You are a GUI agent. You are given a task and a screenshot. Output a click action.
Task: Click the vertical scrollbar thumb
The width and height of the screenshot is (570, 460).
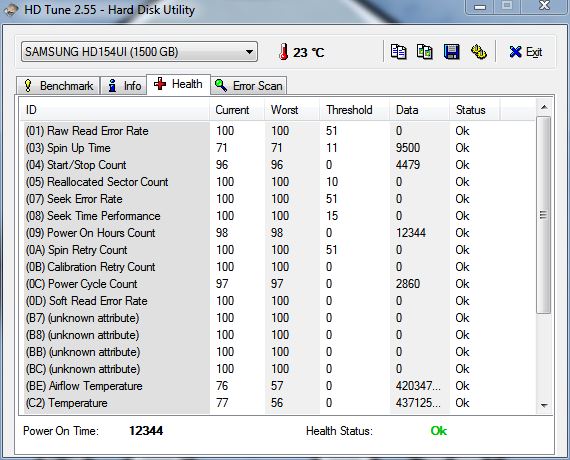544,215
